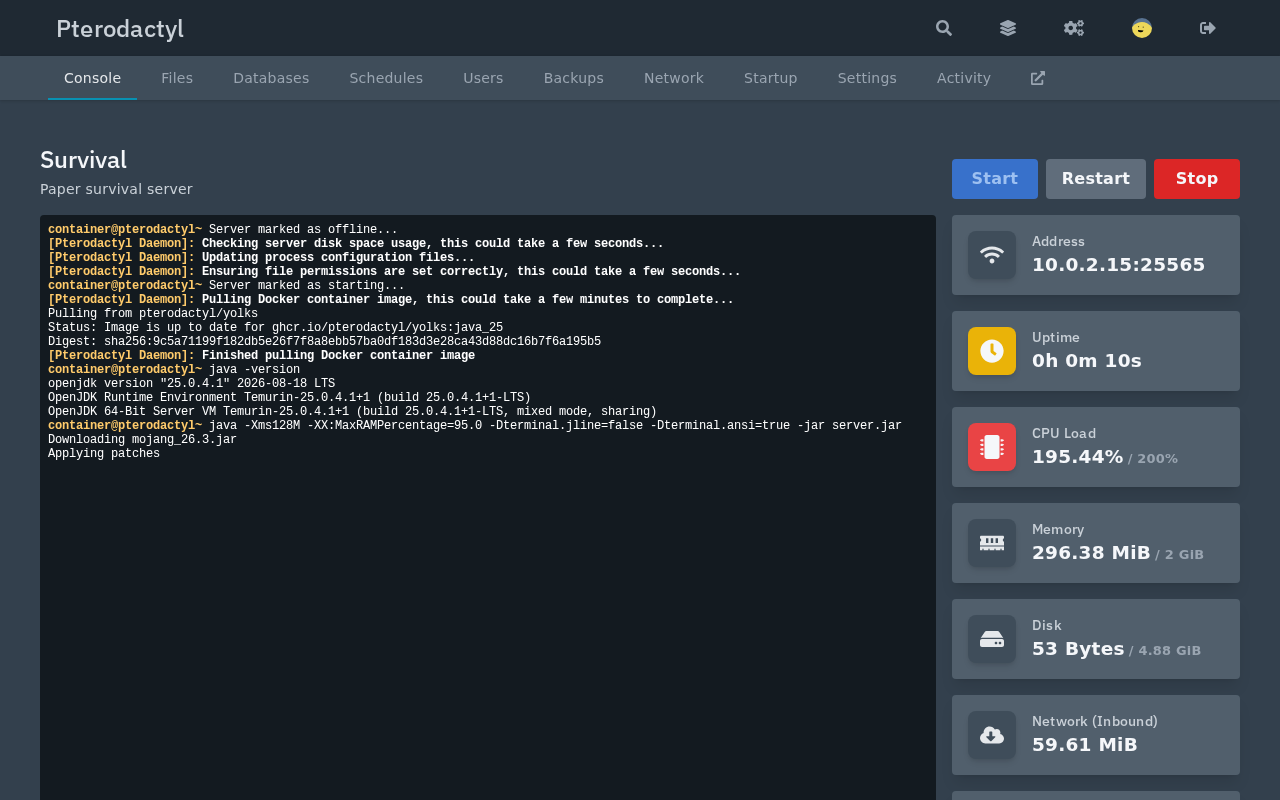Open the Files tab

[177, 78]
